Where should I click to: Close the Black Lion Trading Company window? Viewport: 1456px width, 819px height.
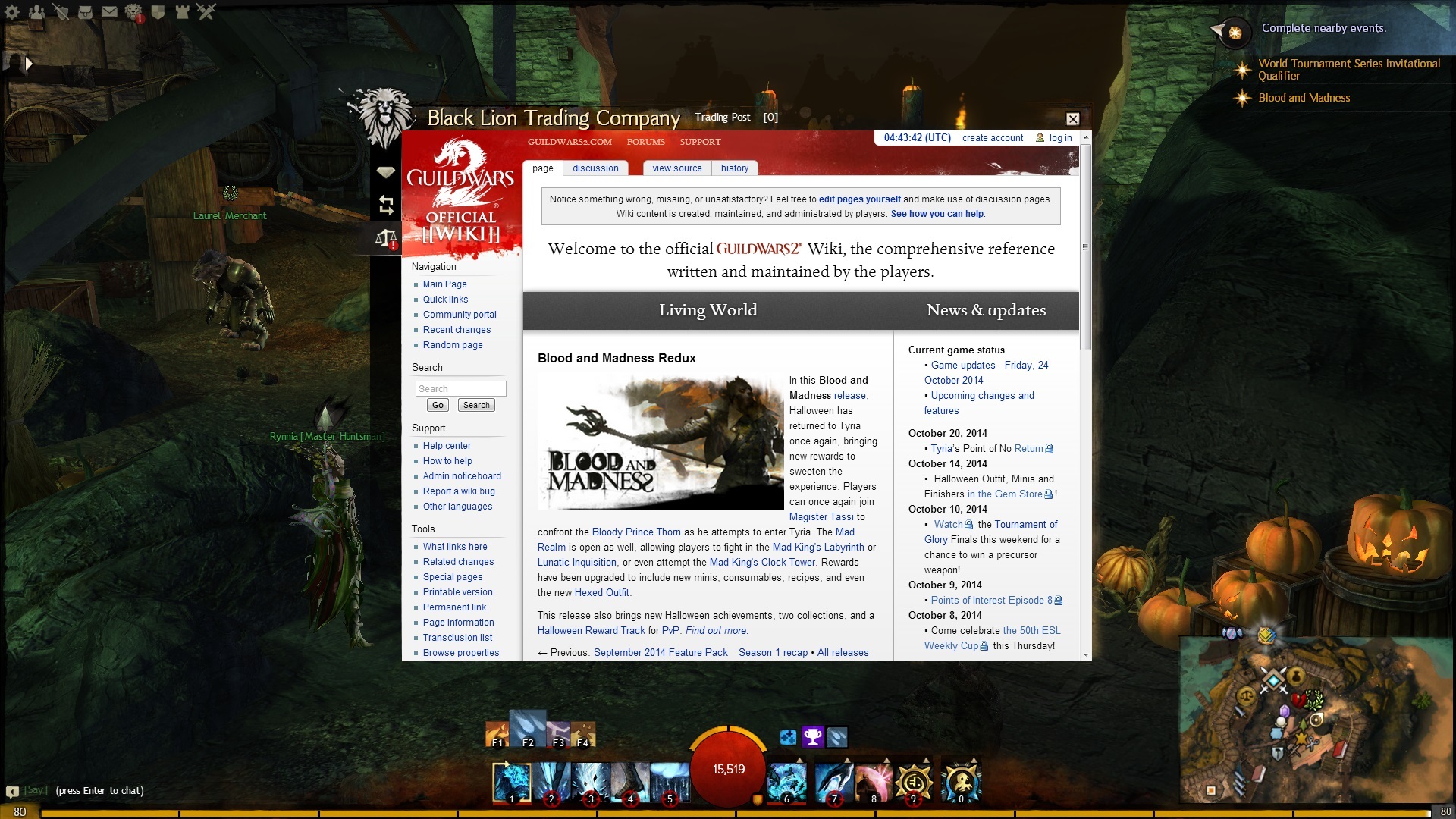pos(1072,119)
